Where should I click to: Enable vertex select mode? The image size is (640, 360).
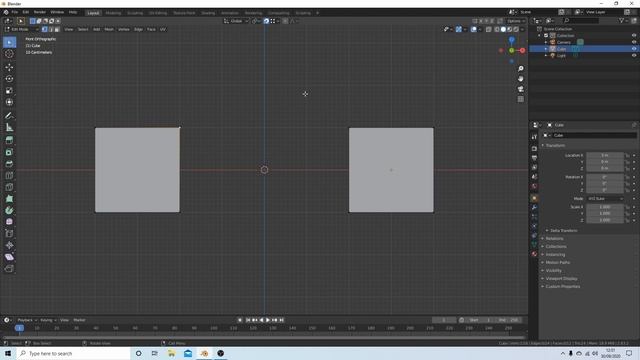[44, 29]
